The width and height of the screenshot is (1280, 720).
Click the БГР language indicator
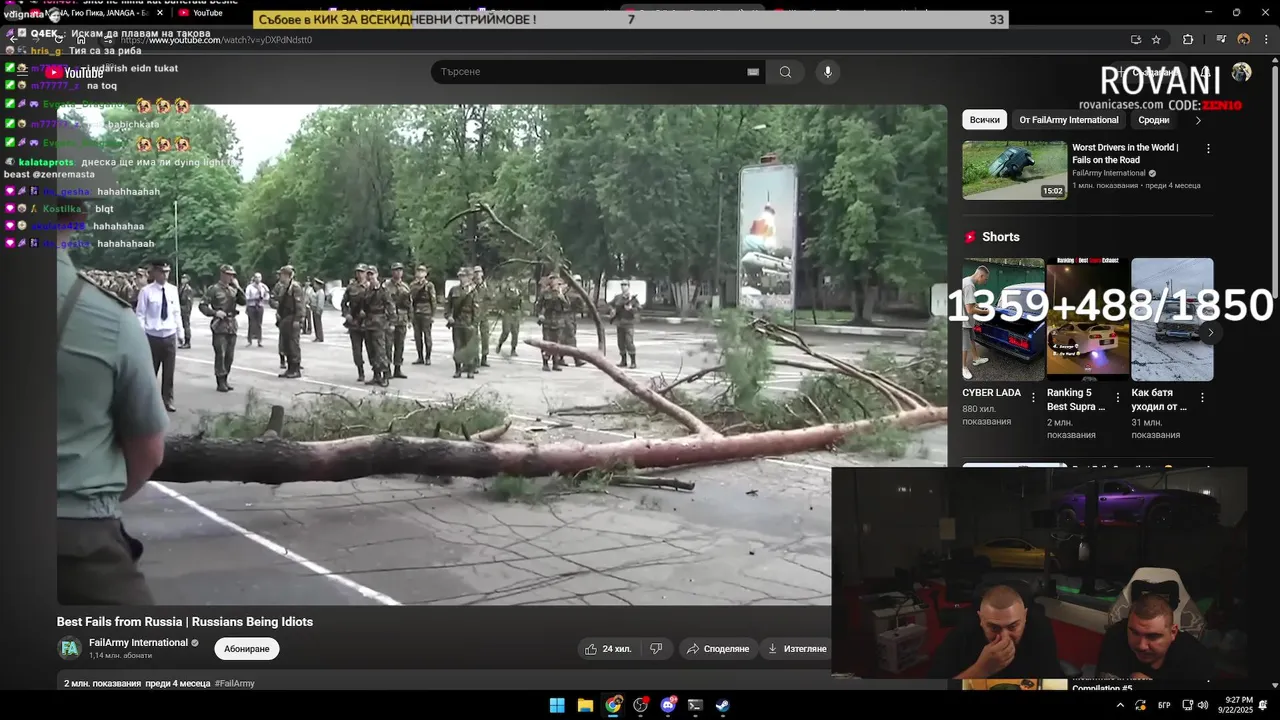pyautogui.click(x=1164, y=705)
